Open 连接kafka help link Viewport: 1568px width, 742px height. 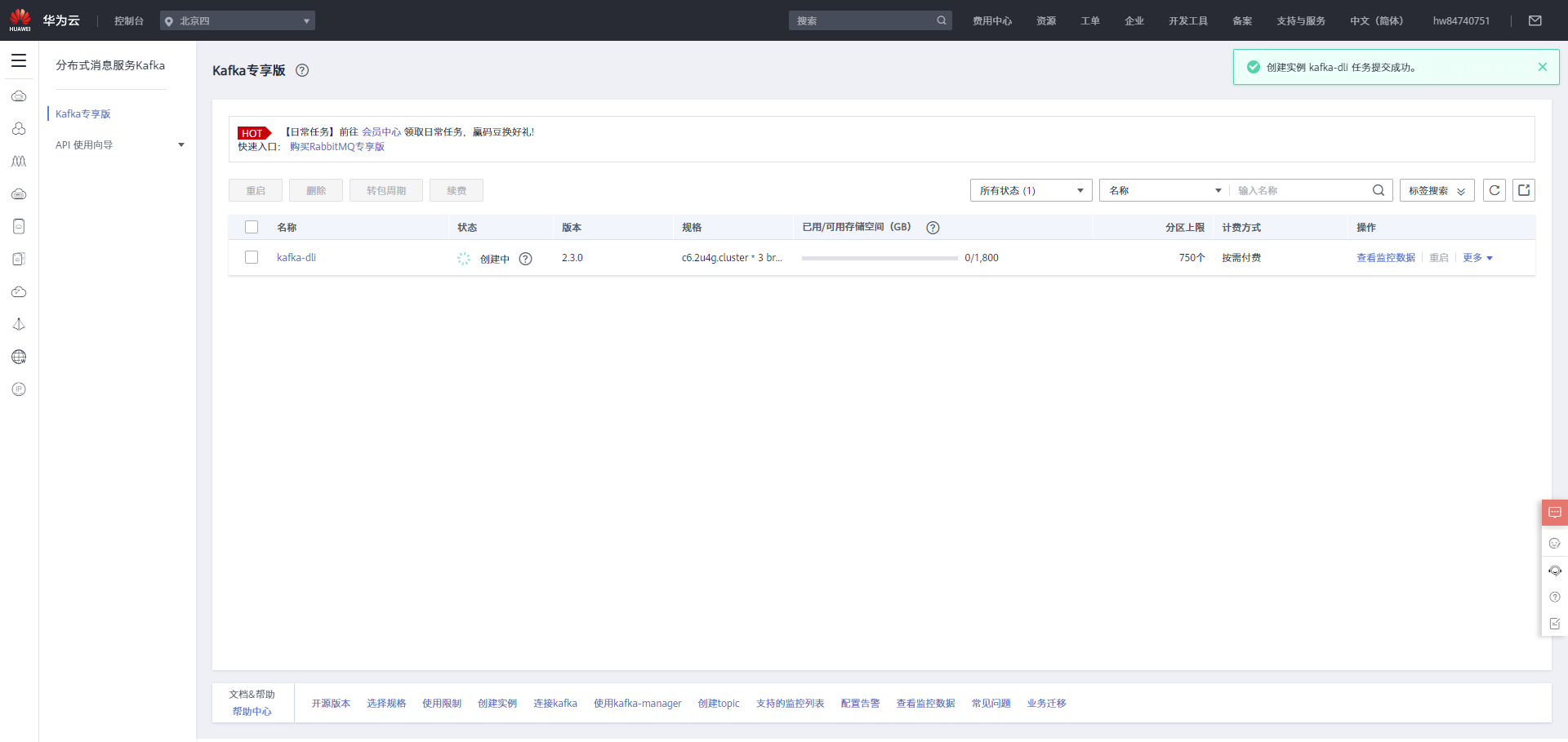click(x=555, y=704)
